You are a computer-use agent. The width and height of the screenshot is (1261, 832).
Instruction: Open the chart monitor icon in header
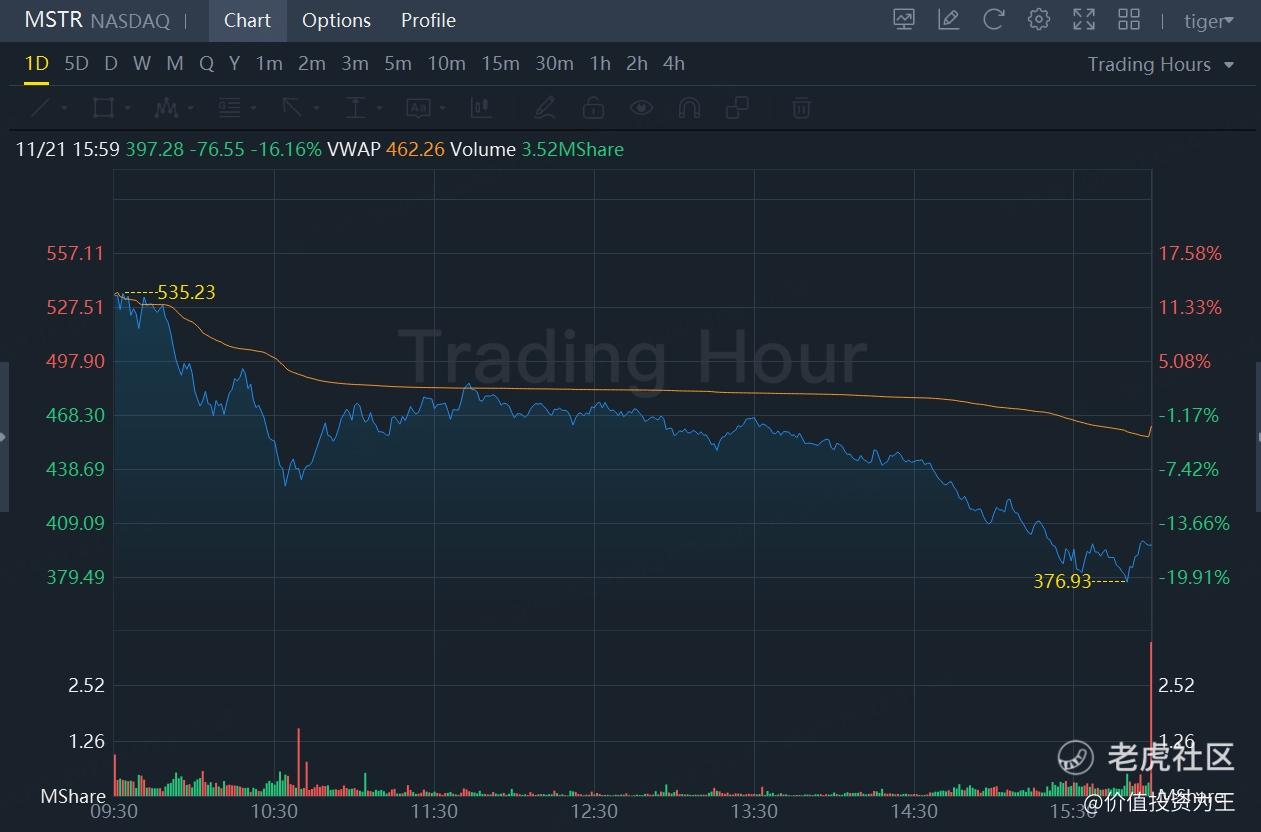point(904,19)
